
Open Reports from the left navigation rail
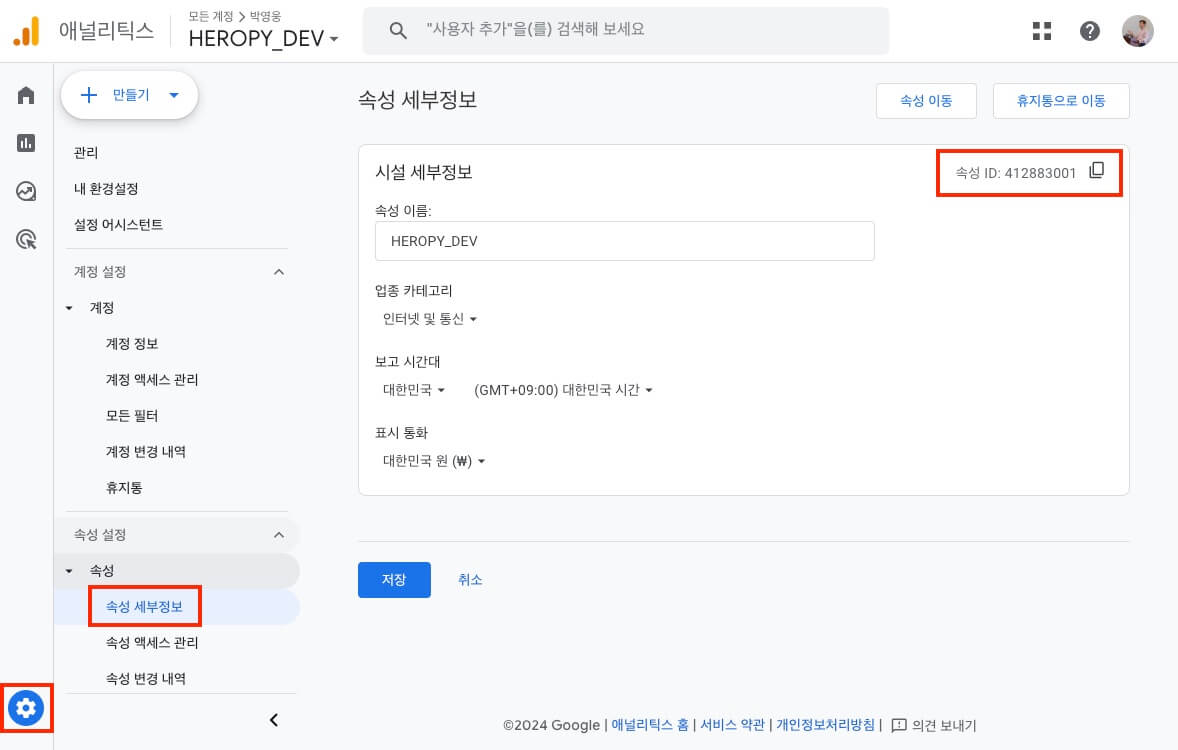(25, 144)
